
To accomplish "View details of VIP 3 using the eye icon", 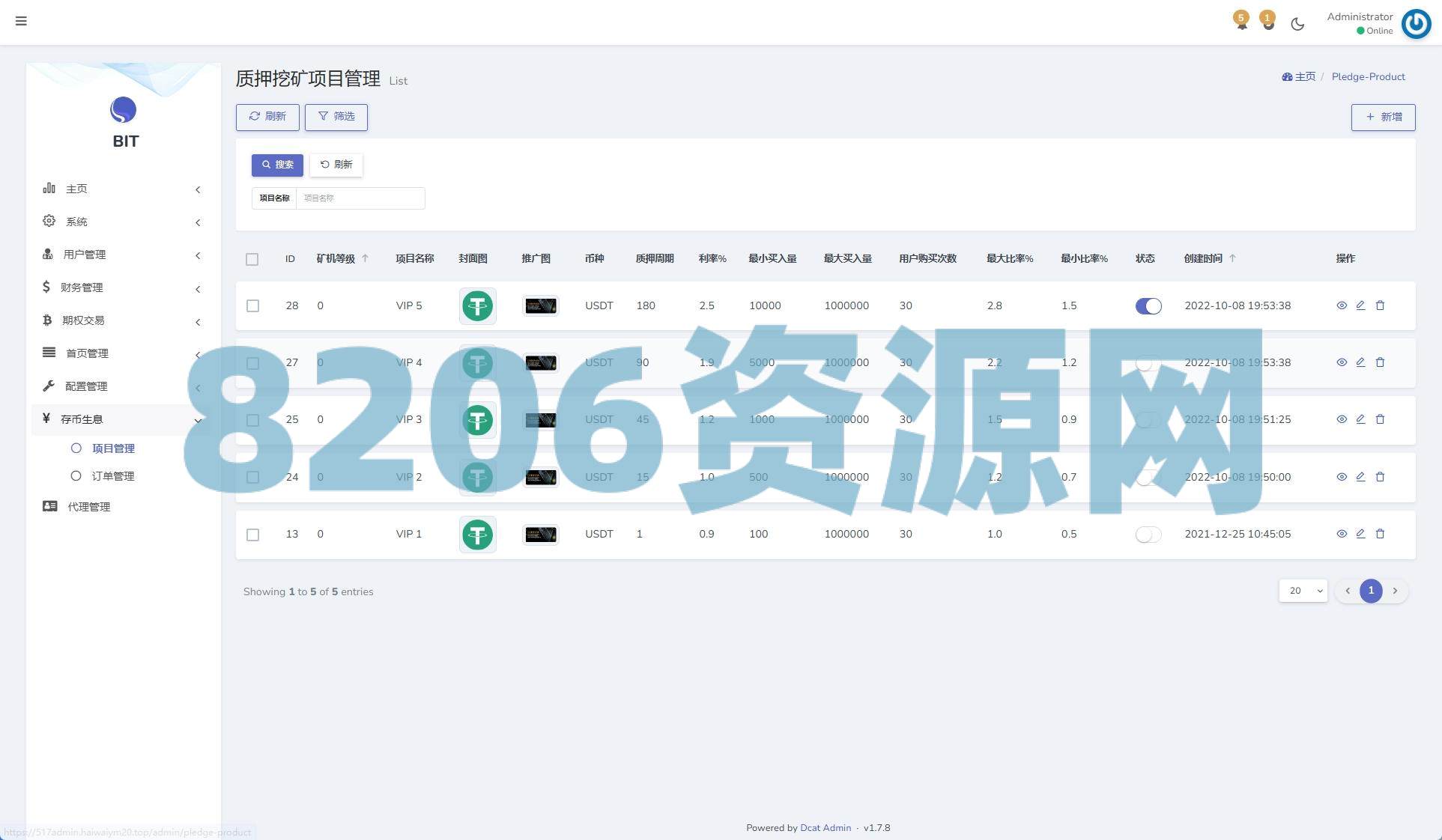I will click(1342, 419).
